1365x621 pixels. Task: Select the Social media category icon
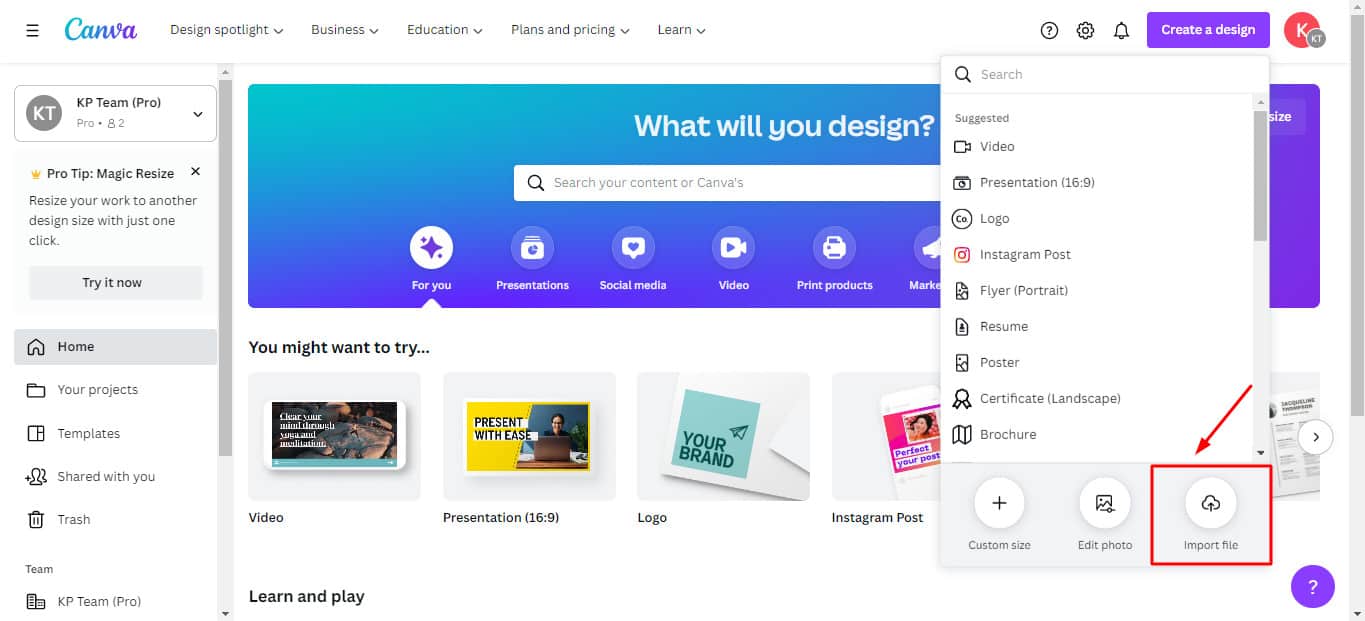(632, 248)
